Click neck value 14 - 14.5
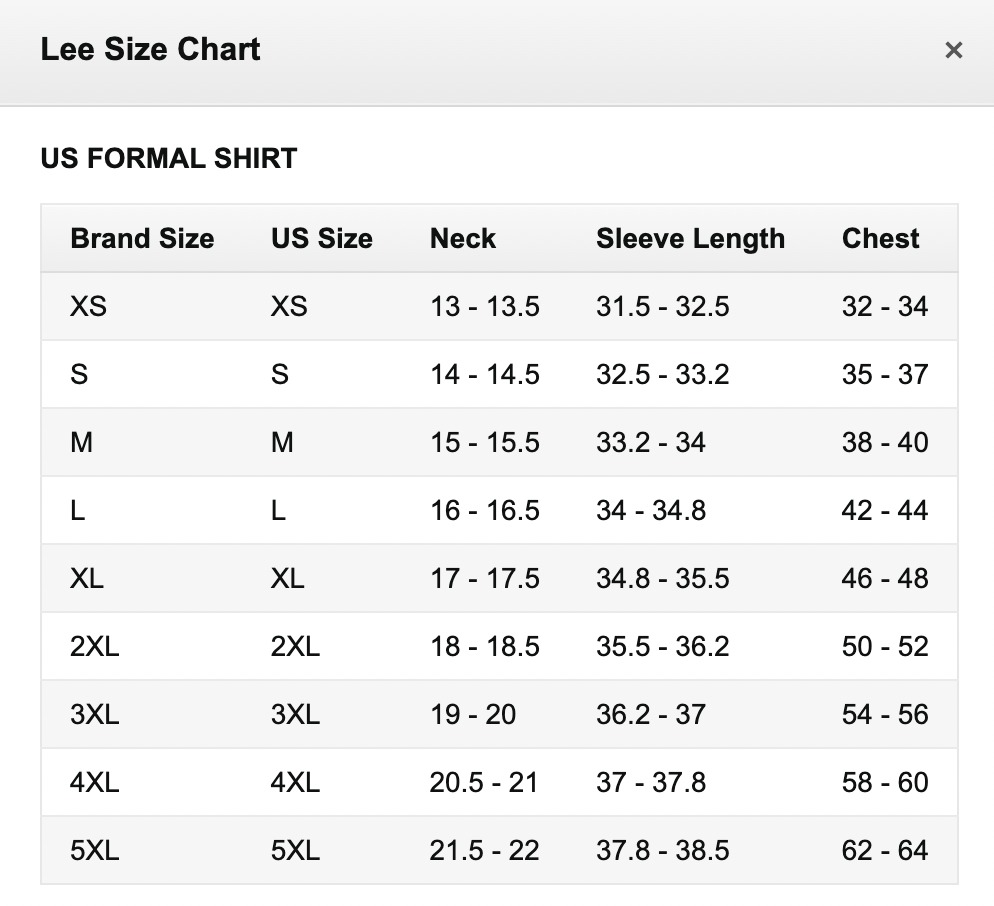 coord(484,374)
